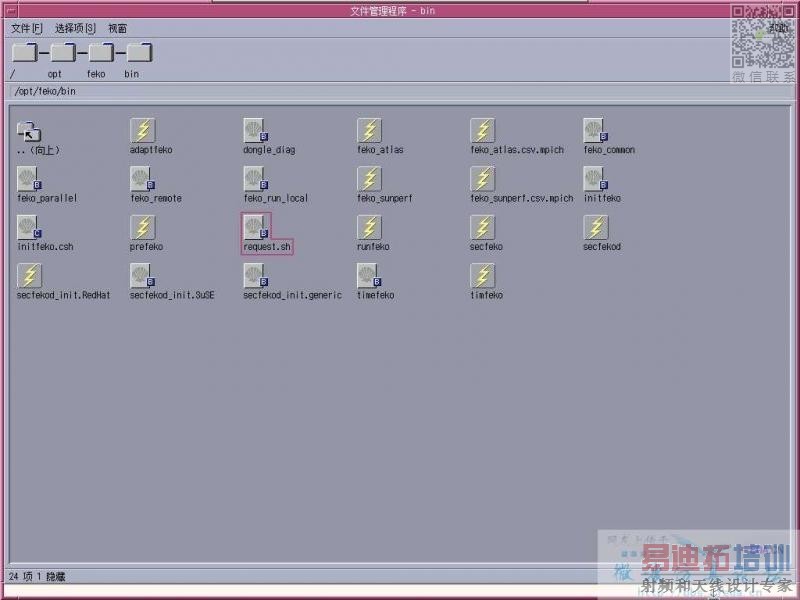
Task: Open the 帮助 menu at the right
Action: click(778, 29)
